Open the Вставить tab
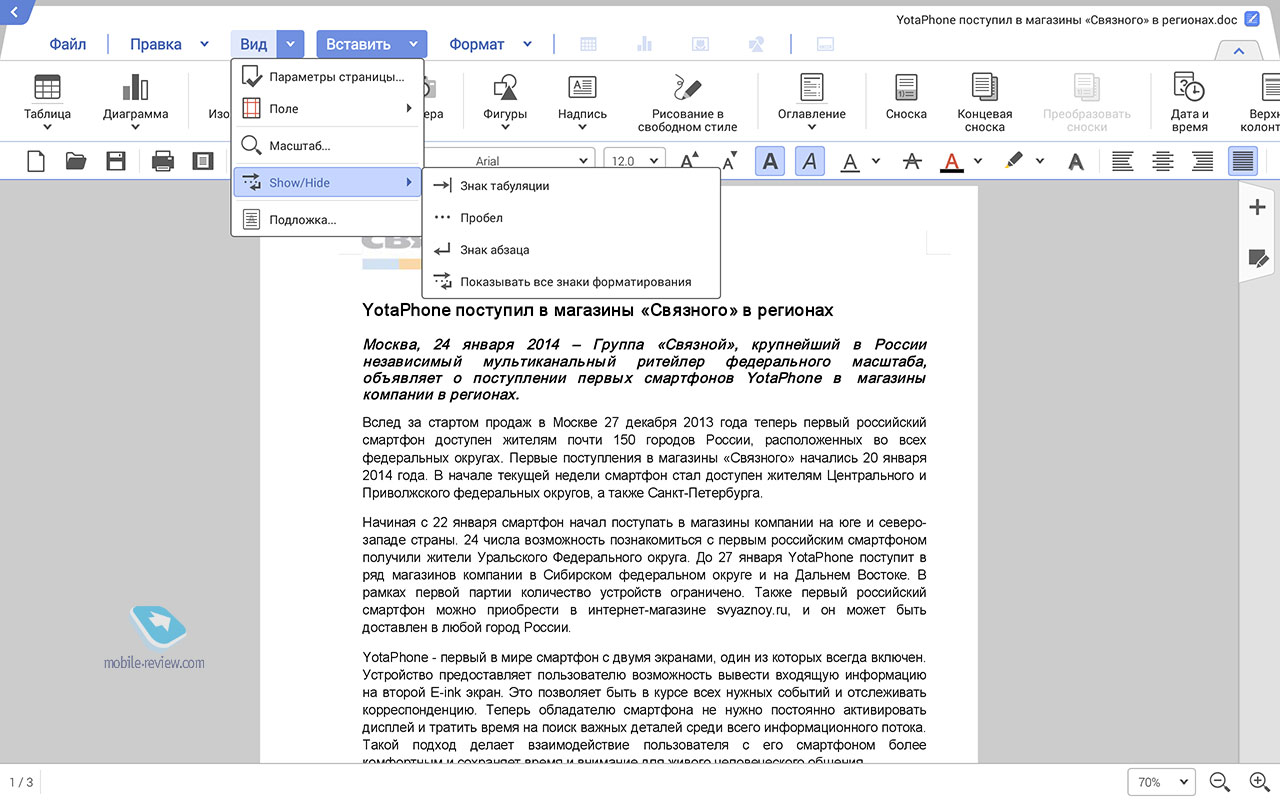Screen dimensions: 1280x800 coord(358,44)
